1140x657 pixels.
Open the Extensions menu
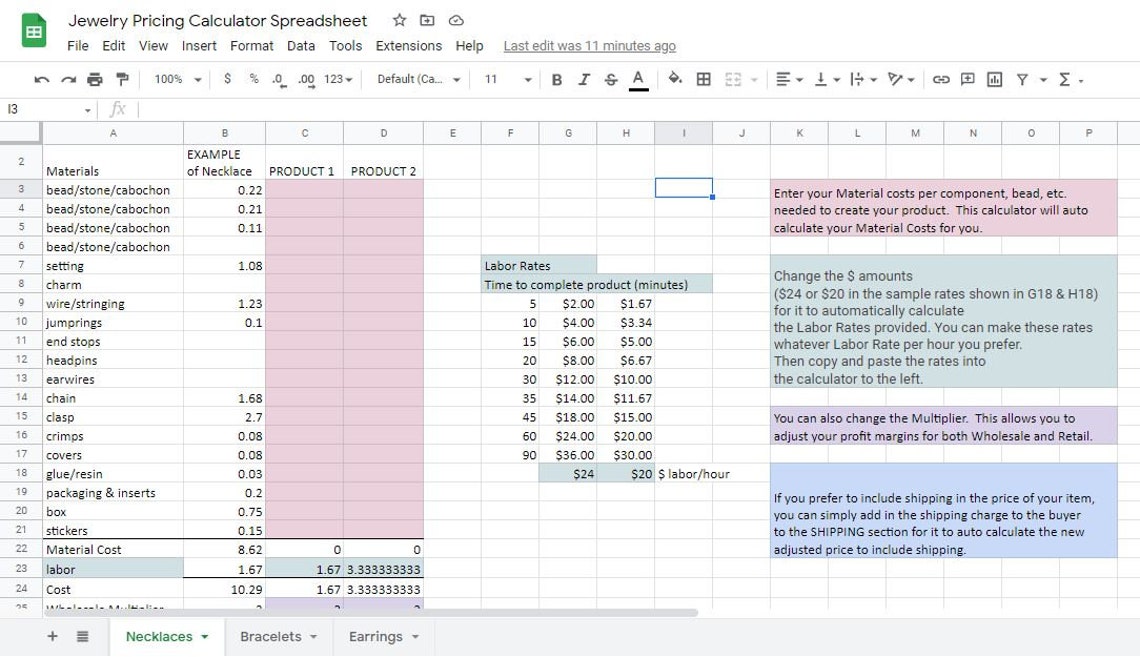click(408, 46)
